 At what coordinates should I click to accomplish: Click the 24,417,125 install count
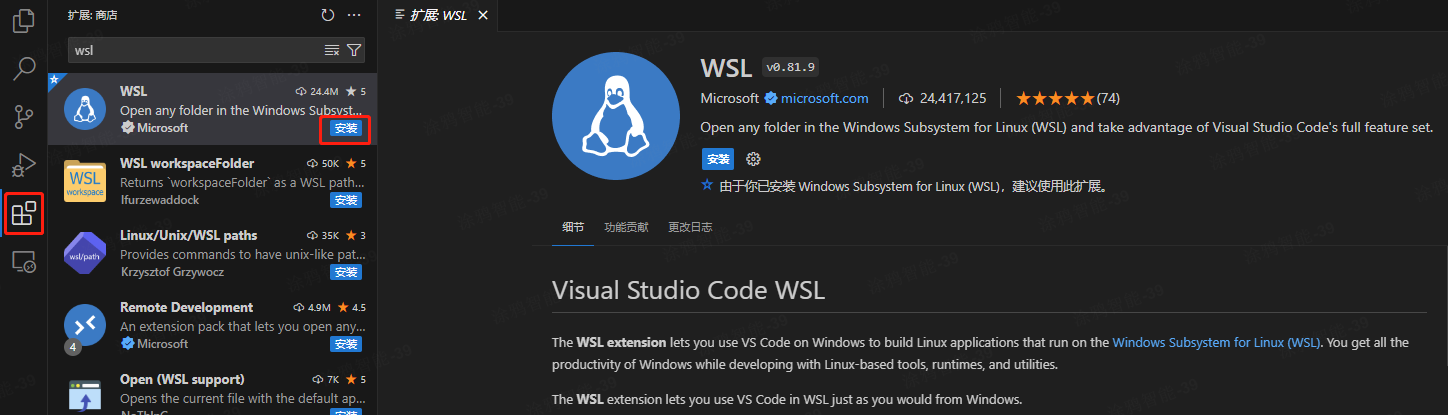[x=943, y=98]
